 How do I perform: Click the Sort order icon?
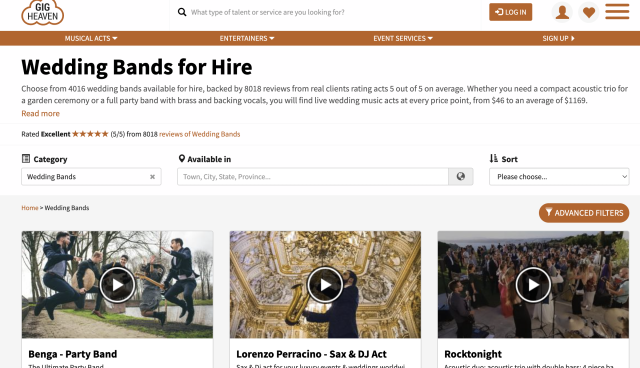pos(493,158)
